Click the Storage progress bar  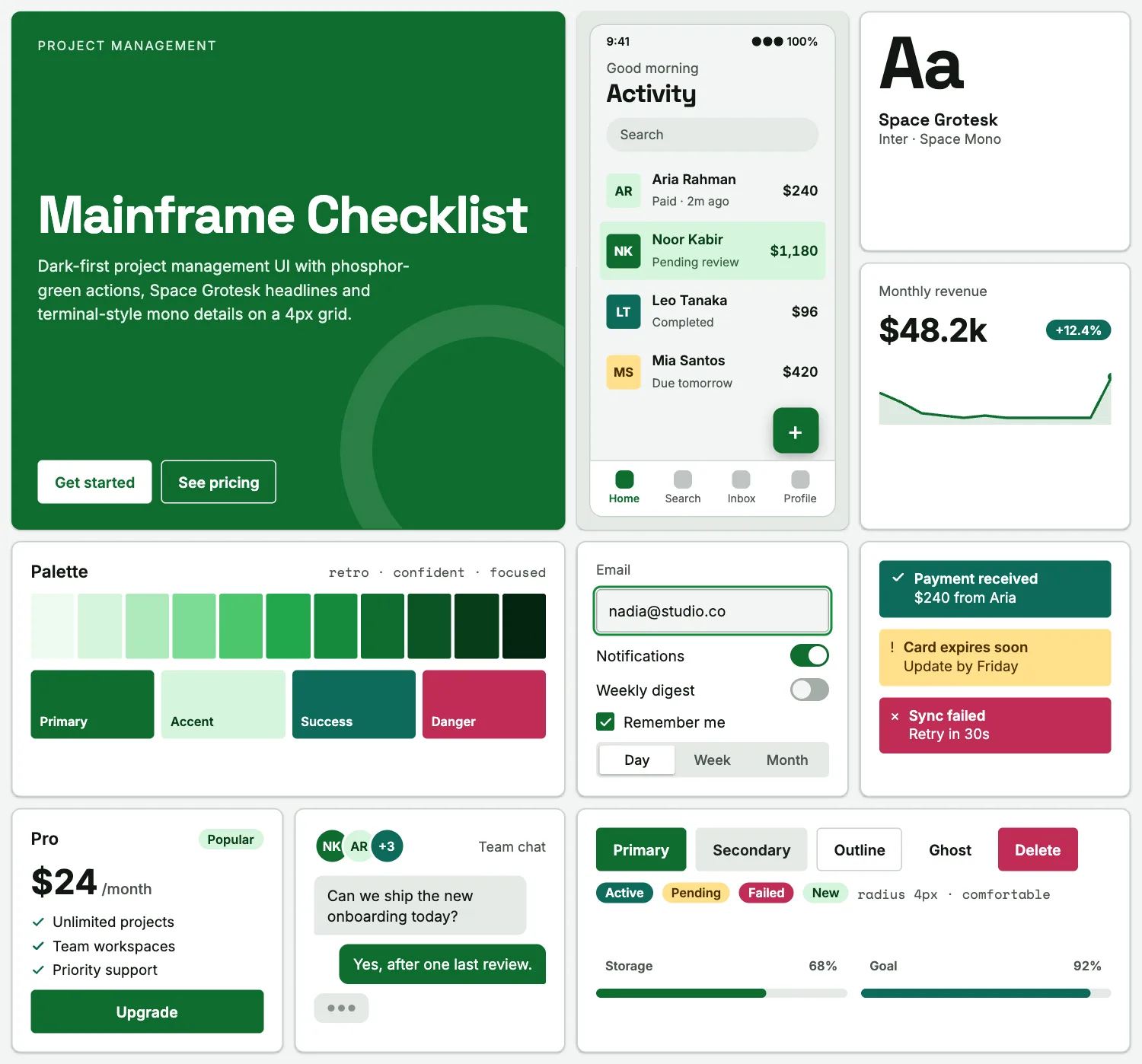[x=721, y=993]
